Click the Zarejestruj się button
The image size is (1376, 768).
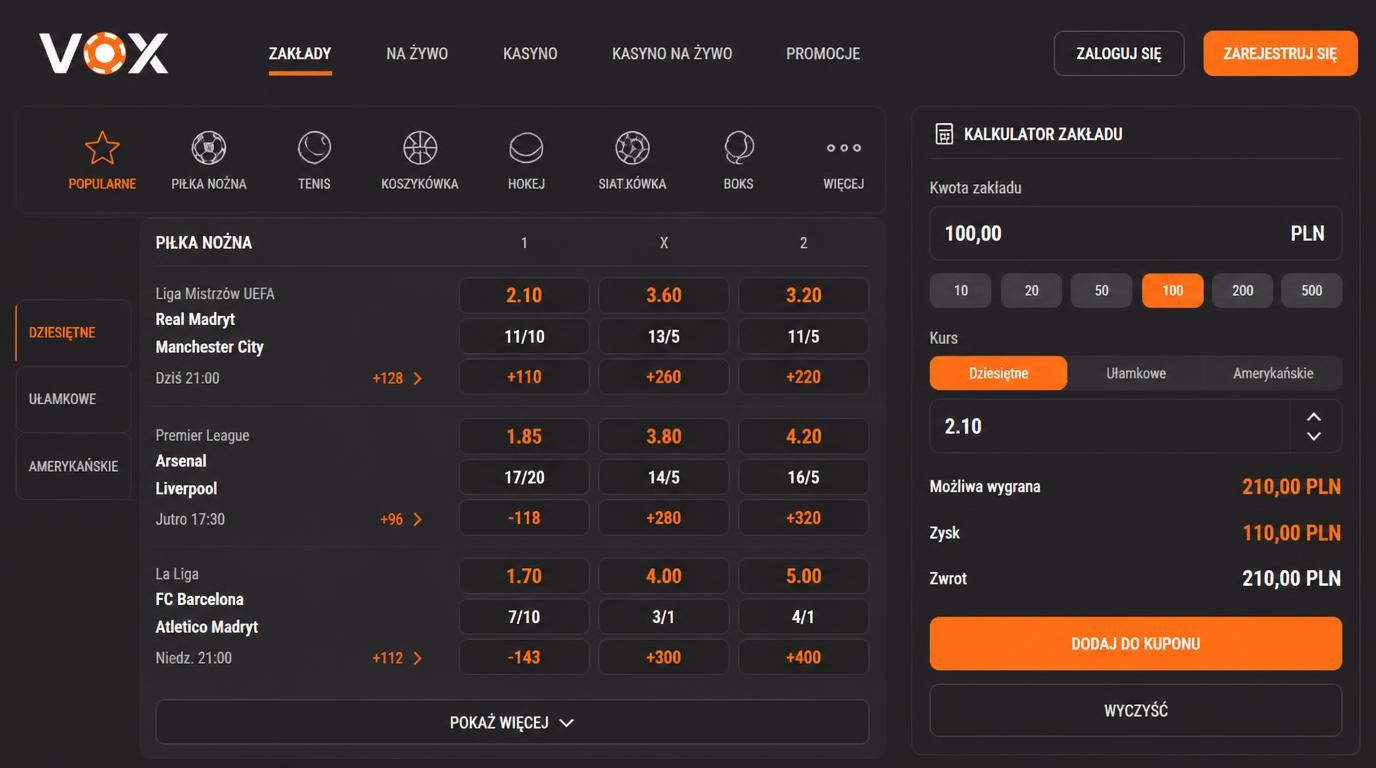pyautogui.click(x=1280, y=54)
